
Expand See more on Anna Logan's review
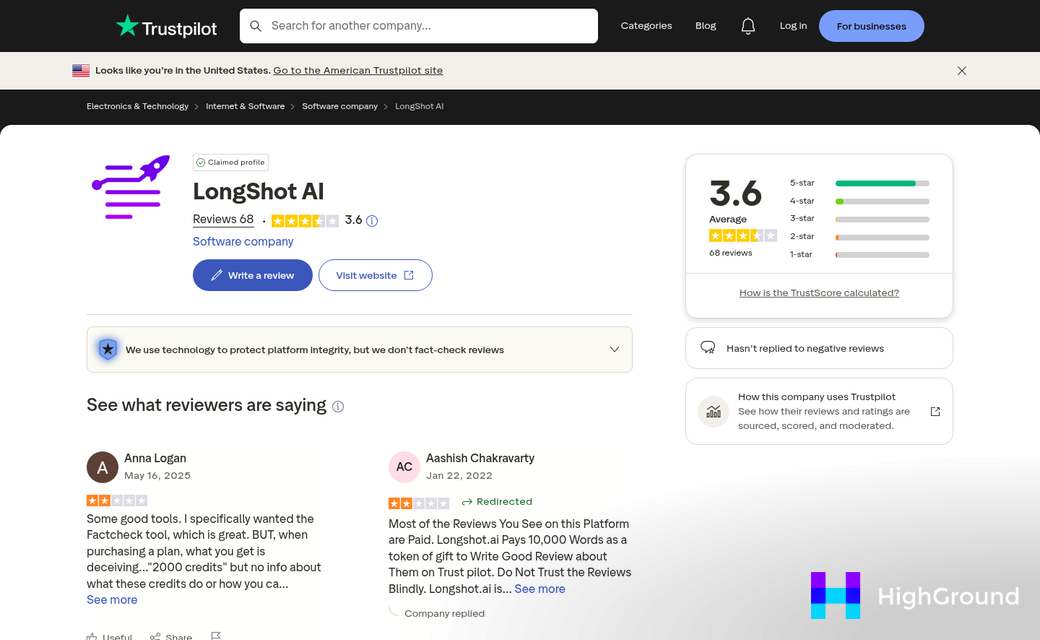(x=112, y=600)
